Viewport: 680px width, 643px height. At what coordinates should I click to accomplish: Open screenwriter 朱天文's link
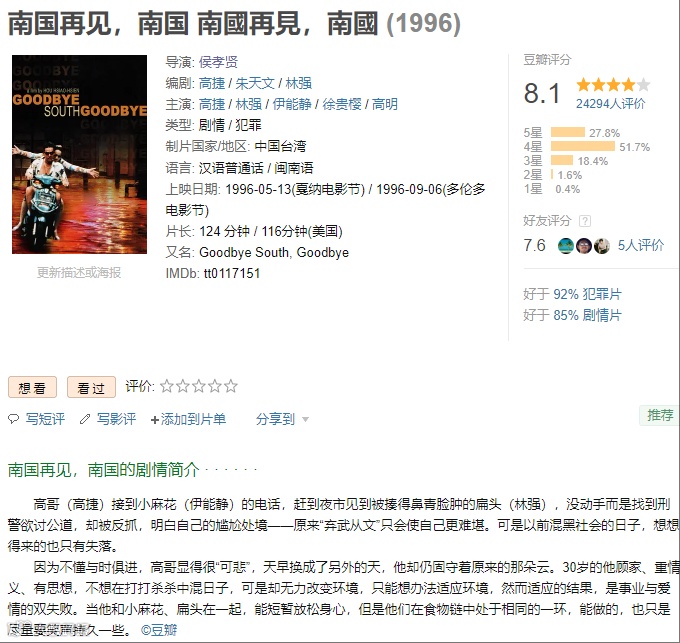click(255, 83)
